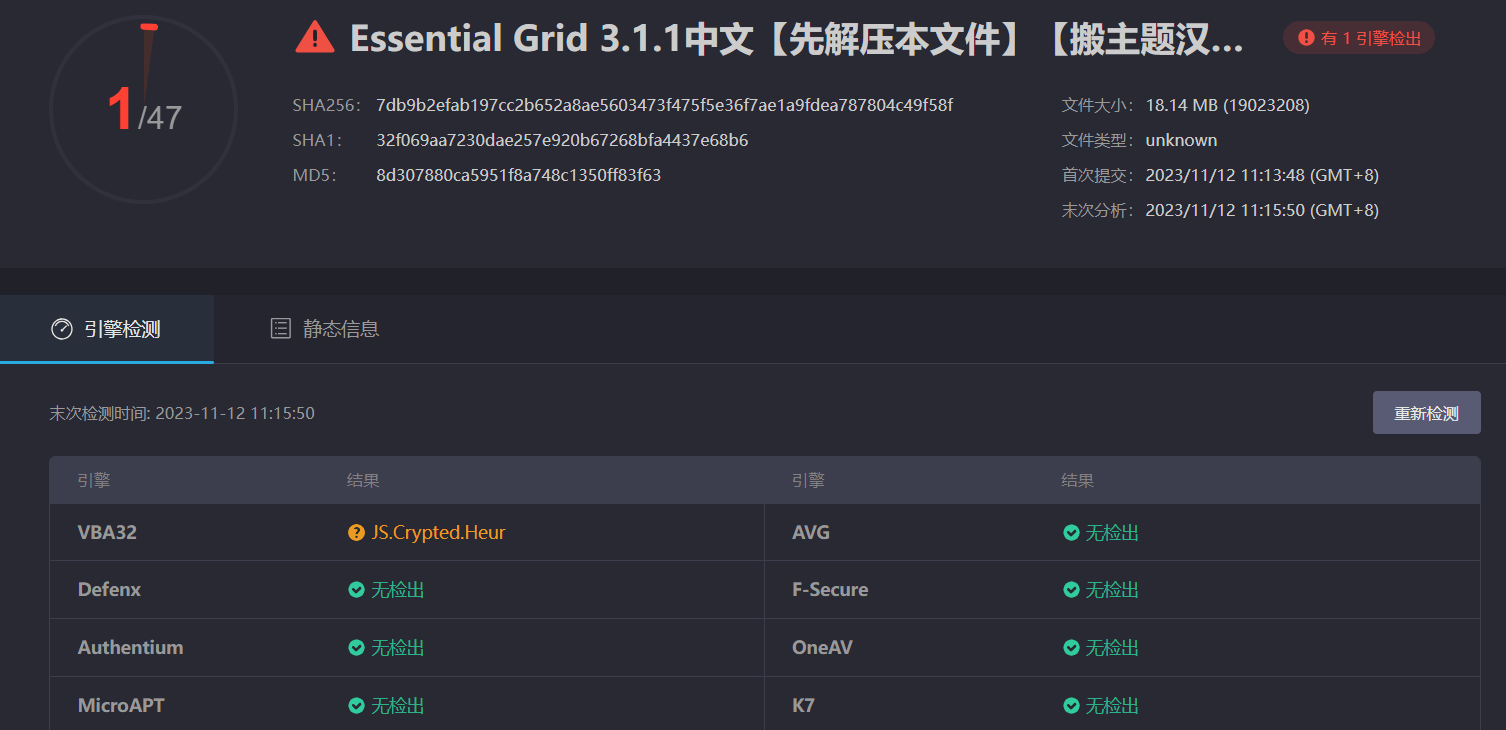Click the green check icon in F-Secure row
Screen dimensions: 1506x730
click(x=1071, y=590)
